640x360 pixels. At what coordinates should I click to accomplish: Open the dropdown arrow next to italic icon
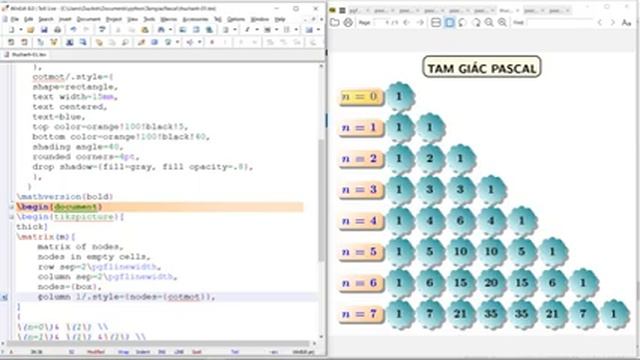click(x=257, y=29)
